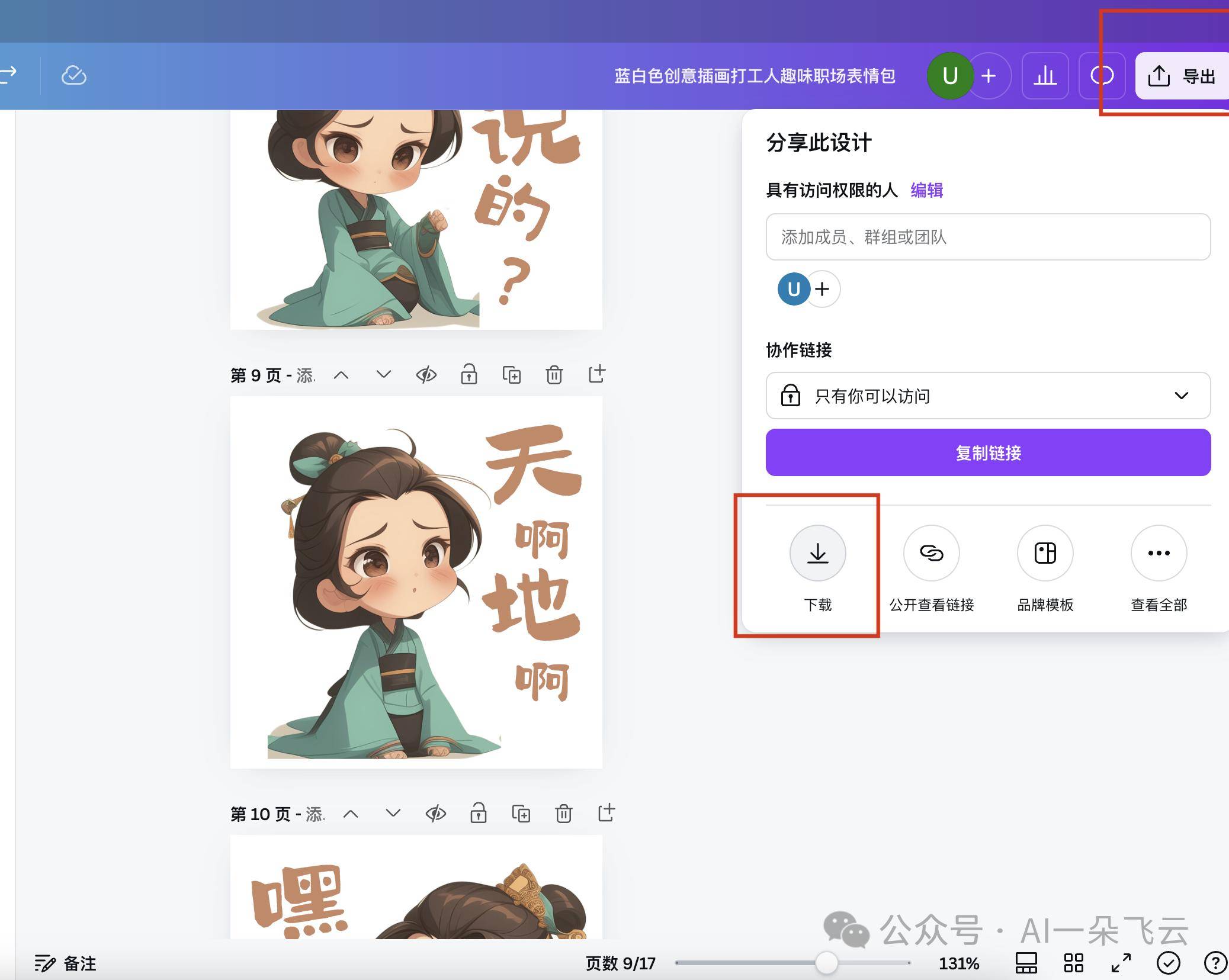Open the 下载 download option
The width and height of the screenshot is (1229, 980).
pyautogui.click(x=817, y=554)
